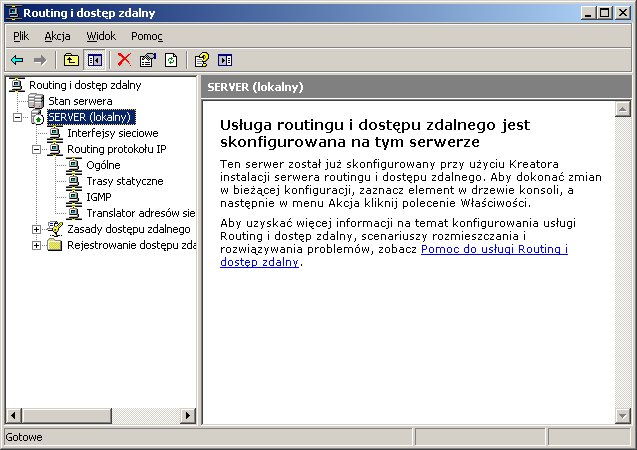Expand the Rejestrowanie dostępu zdalnego node
The width and height of the screenshot is (637, 450).
click(x=37, y=245)
